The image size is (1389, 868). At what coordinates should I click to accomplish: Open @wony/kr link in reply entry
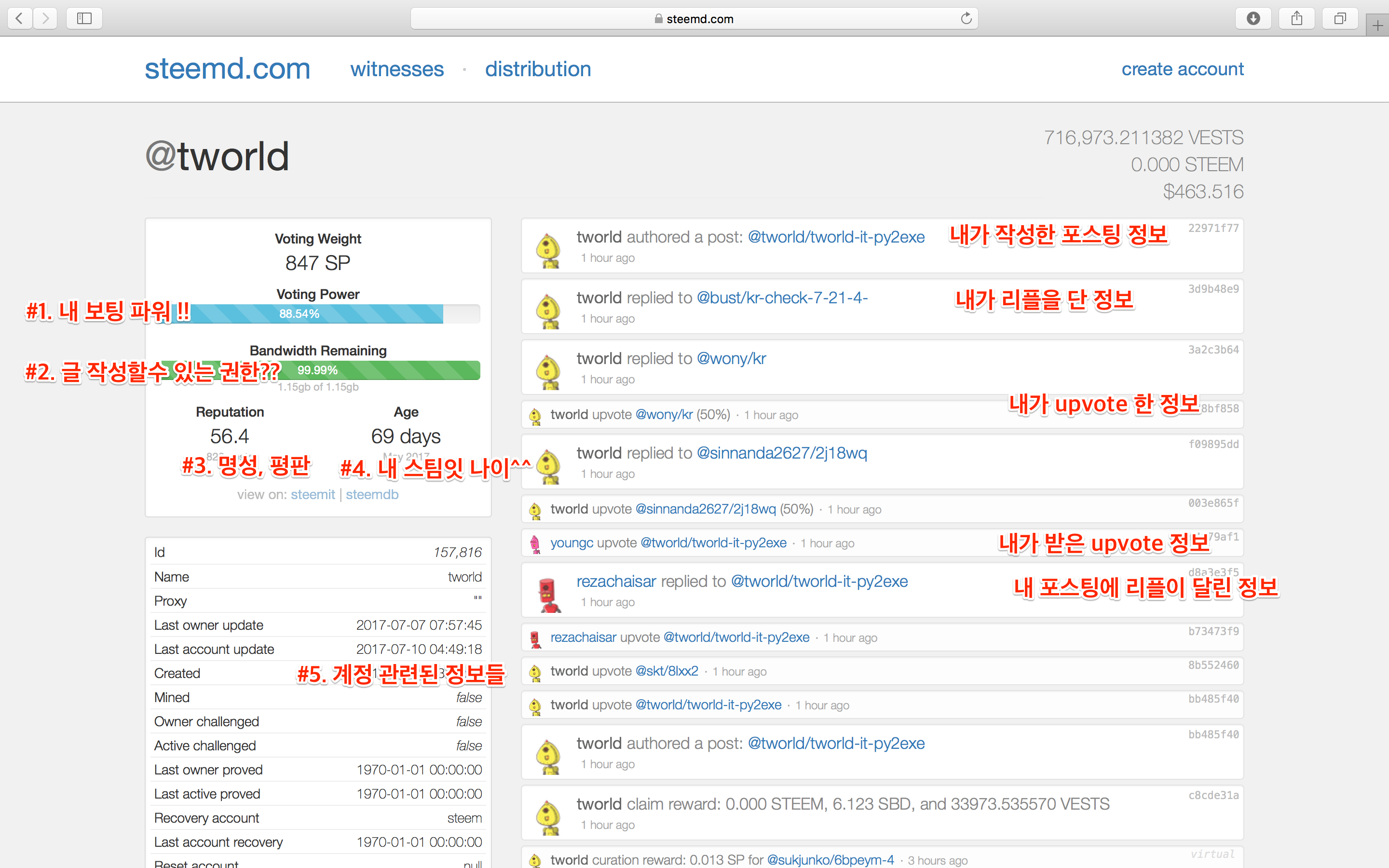point(731,359)
